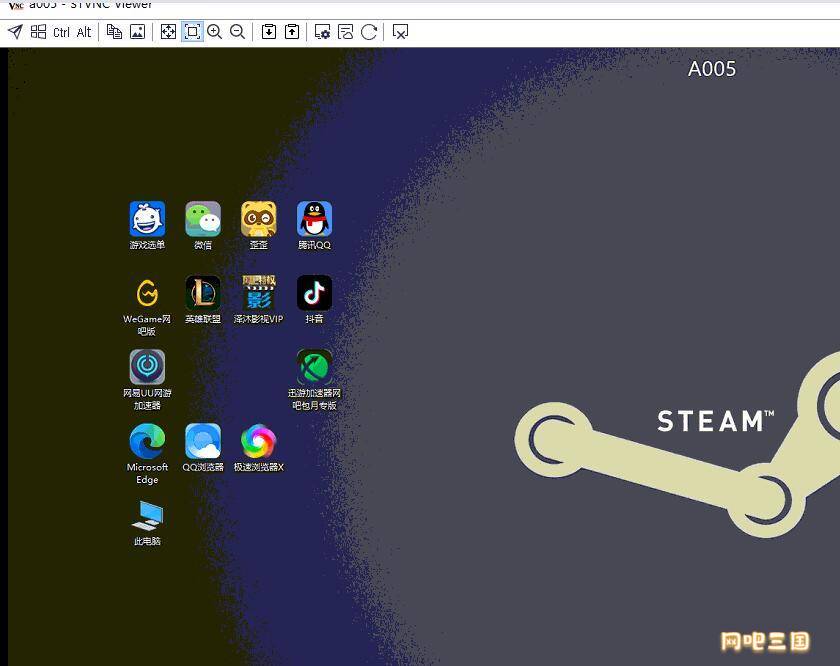Open connection settings monitor-gear icon
This screenshot has height=666, width=840.
point(322,32)
